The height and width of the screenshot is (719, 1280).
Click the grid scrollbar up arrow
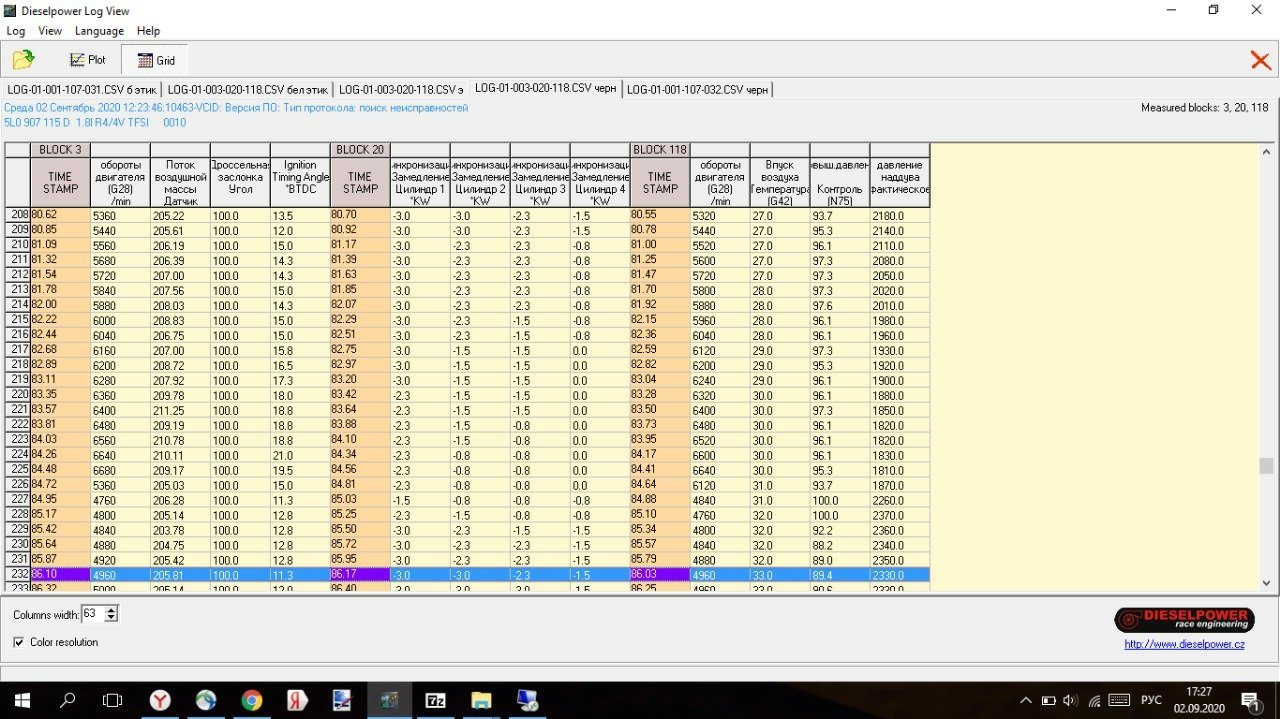tap(1266, 150)
